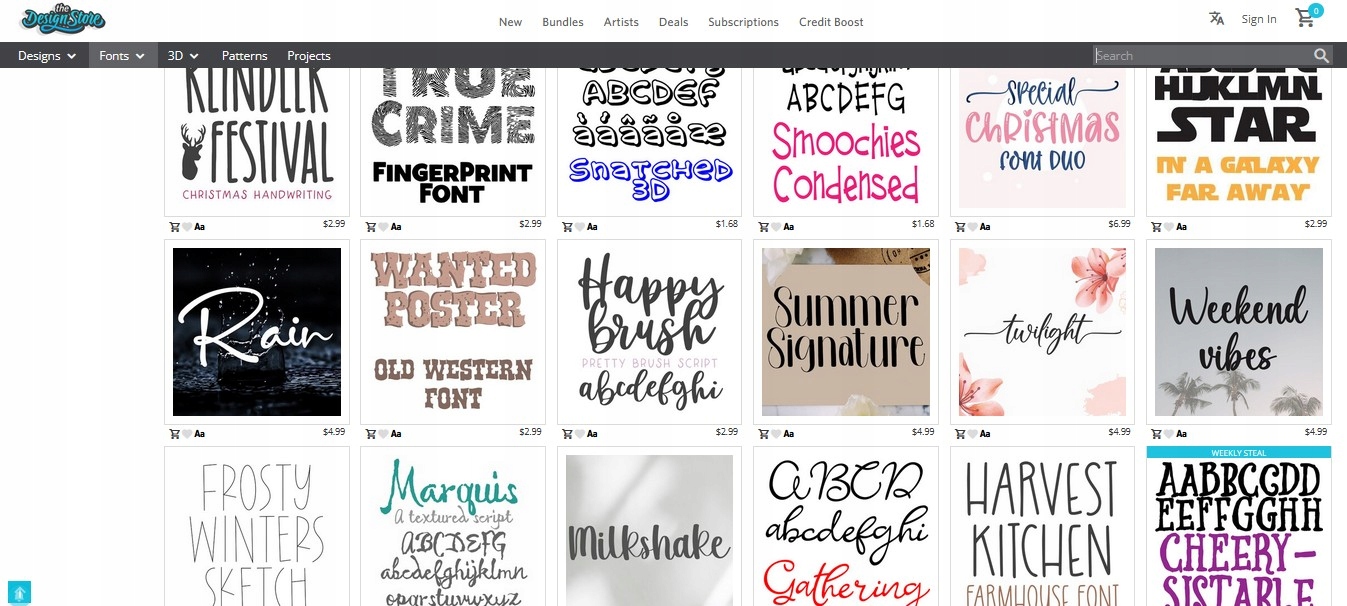This screenshot has width=1347, height=606.
Task: Click the Weekly Steal banner on Cheery font
Action: pos(1239,453)
